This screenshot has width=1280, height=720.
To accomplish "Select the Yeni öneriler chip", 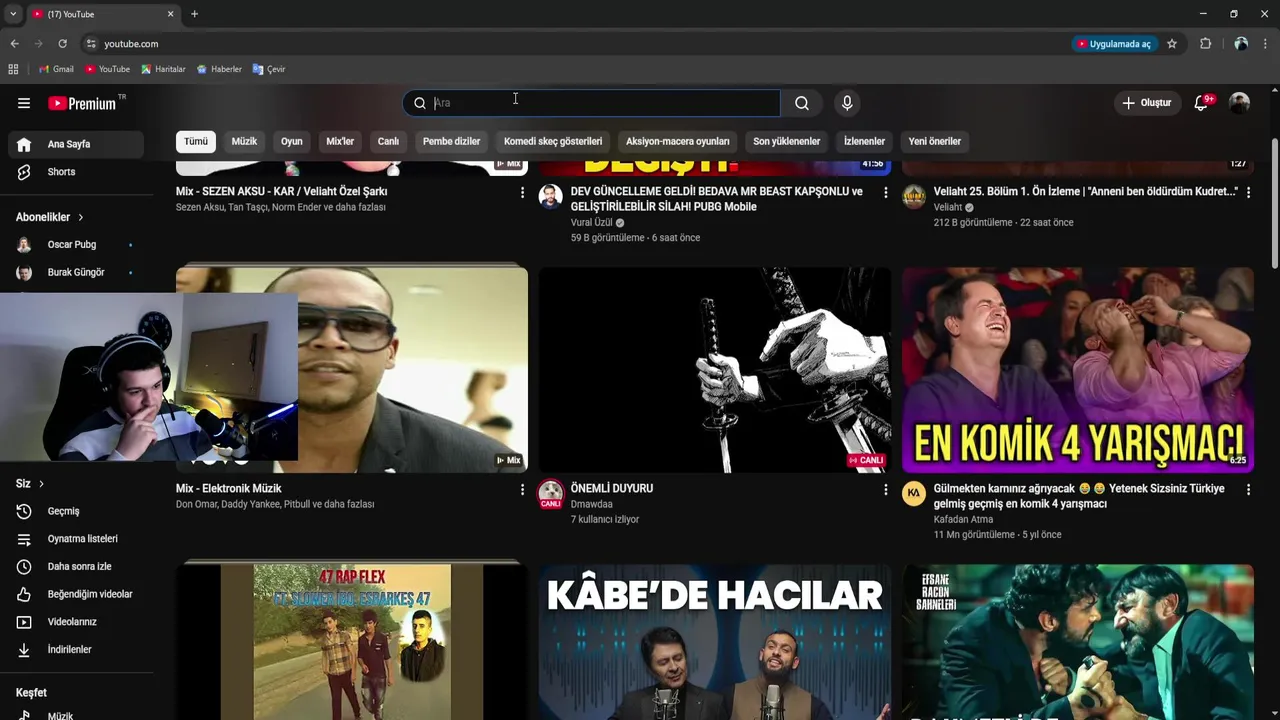I will pyautogui.click(x=935, y=141).
